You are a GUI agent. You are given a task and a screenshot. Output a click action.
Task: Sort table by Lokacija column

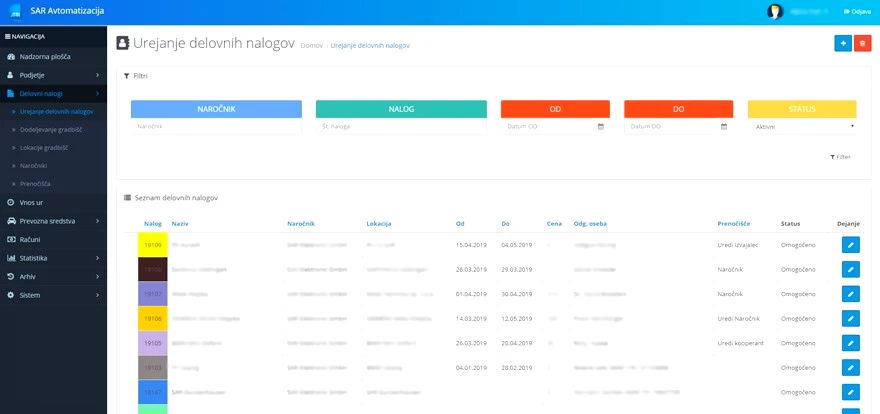click(379, 224)
